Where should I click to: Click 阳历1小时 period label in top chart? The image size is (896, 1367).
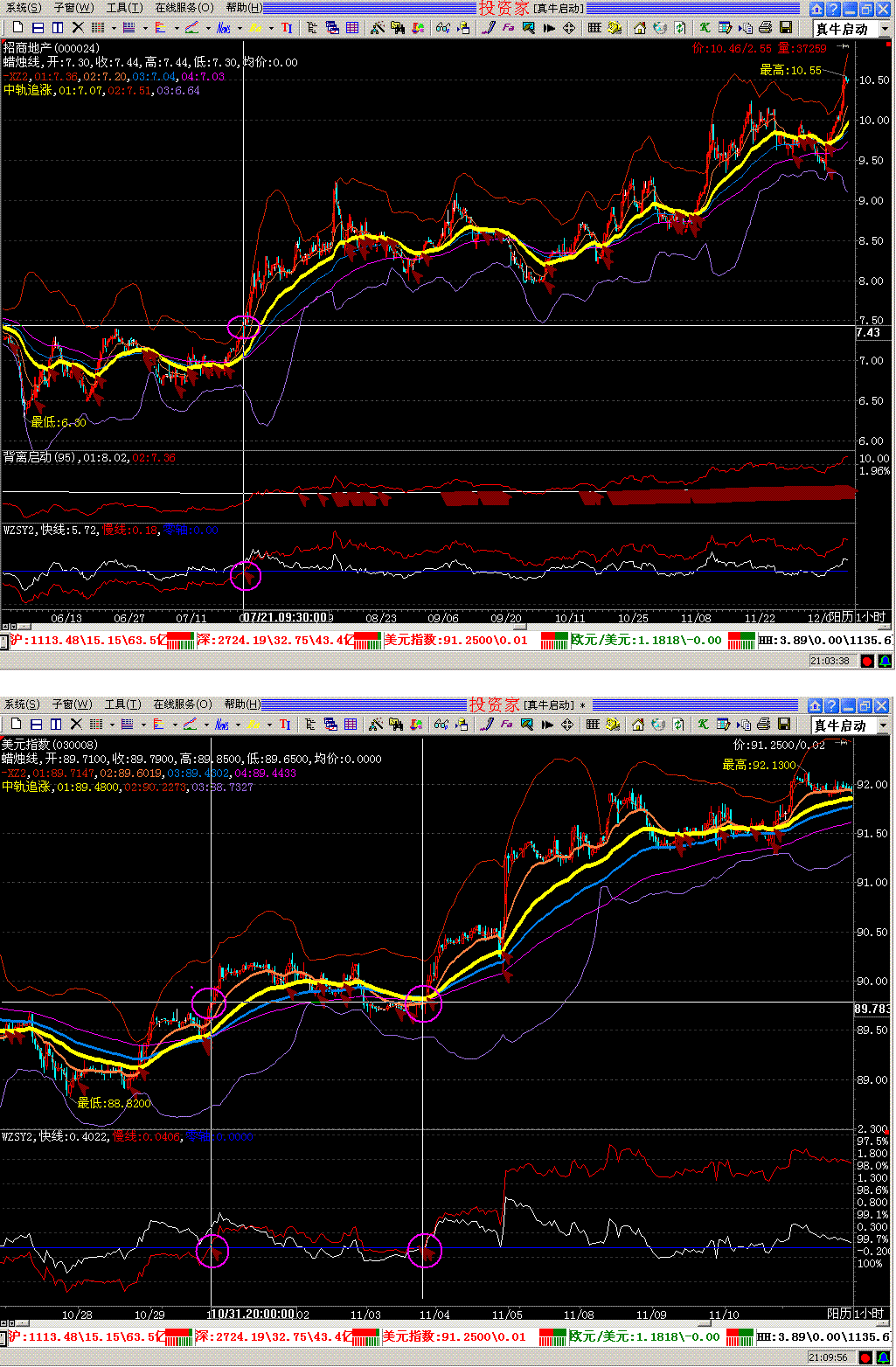pos(857,617)
